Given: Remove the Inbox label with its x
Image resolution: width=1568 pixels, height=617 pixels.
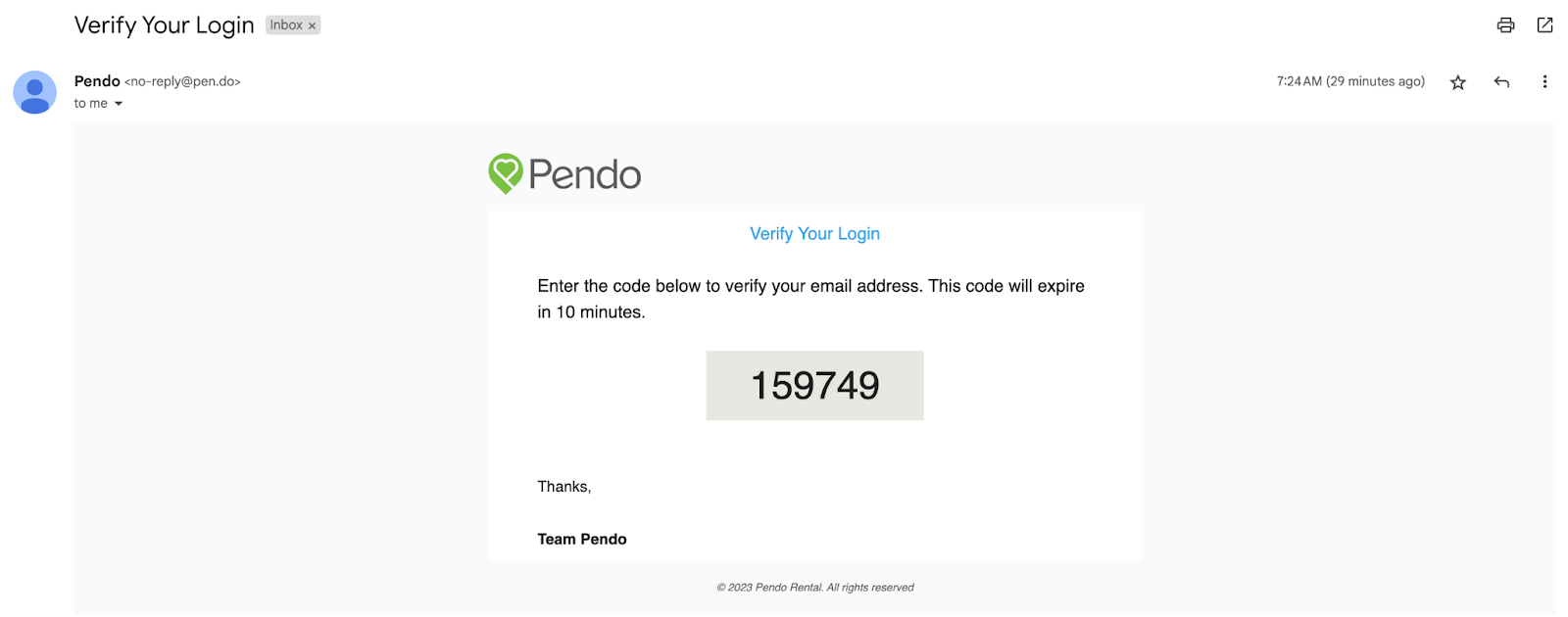Looking at the screenshot, I should point(313,26).
